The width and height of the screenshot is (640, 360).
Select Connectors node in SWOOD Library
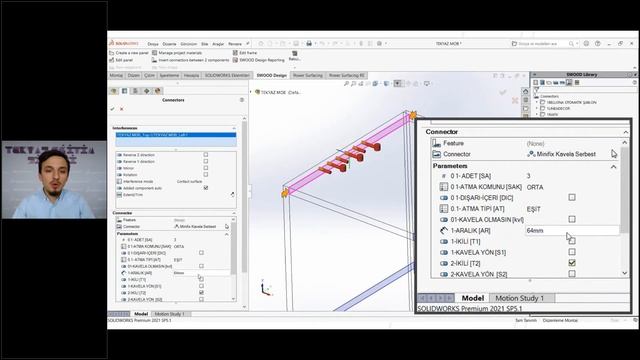[x=549, y=96]
